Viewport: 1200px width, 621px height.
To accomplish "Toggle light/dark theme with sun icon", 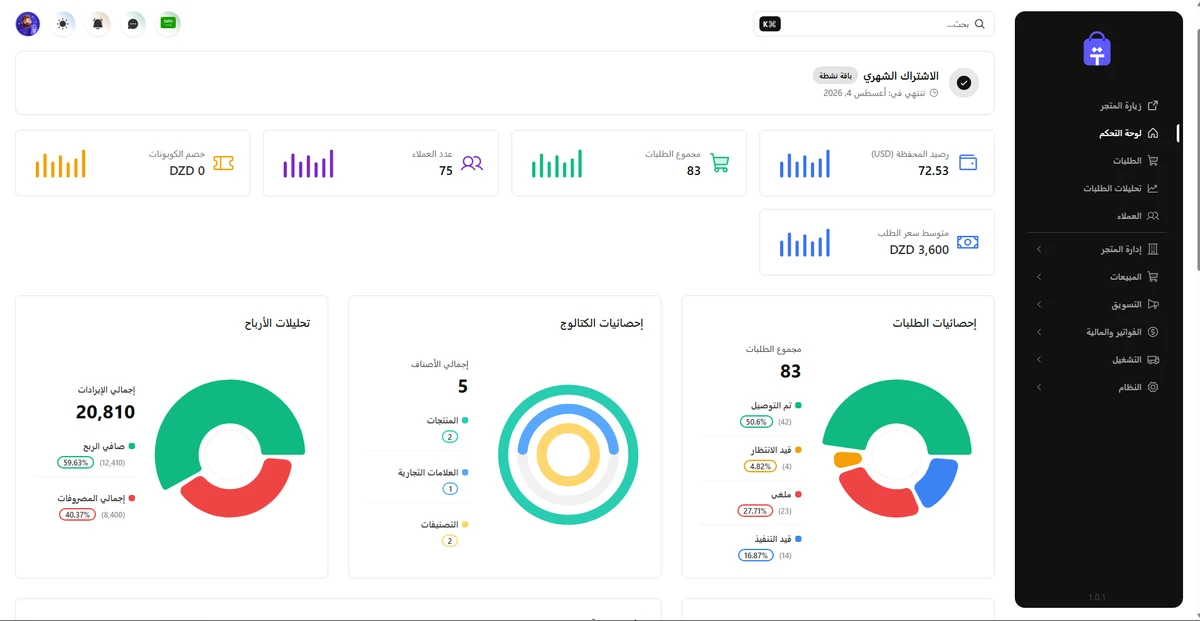I will pyautogui.click(x=63, y=24).
